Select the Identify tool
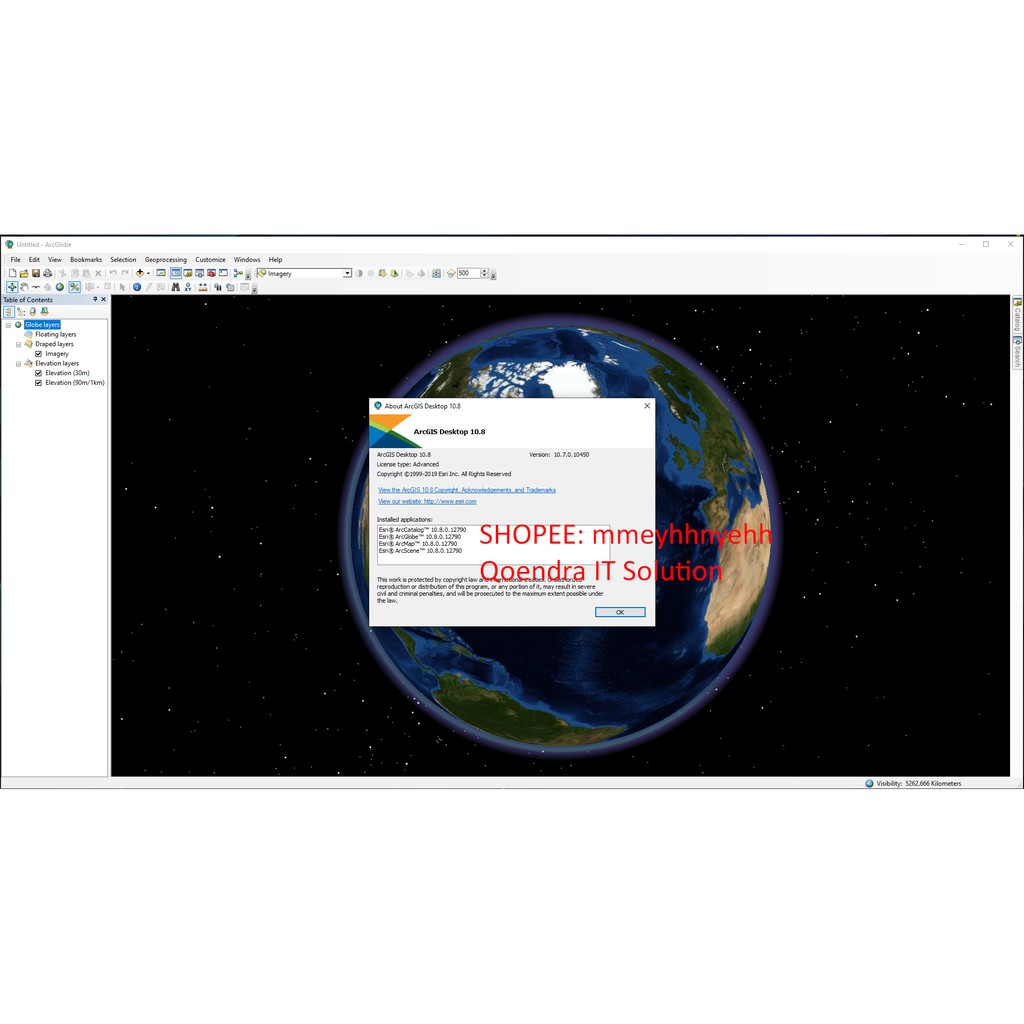 [137, 287]
